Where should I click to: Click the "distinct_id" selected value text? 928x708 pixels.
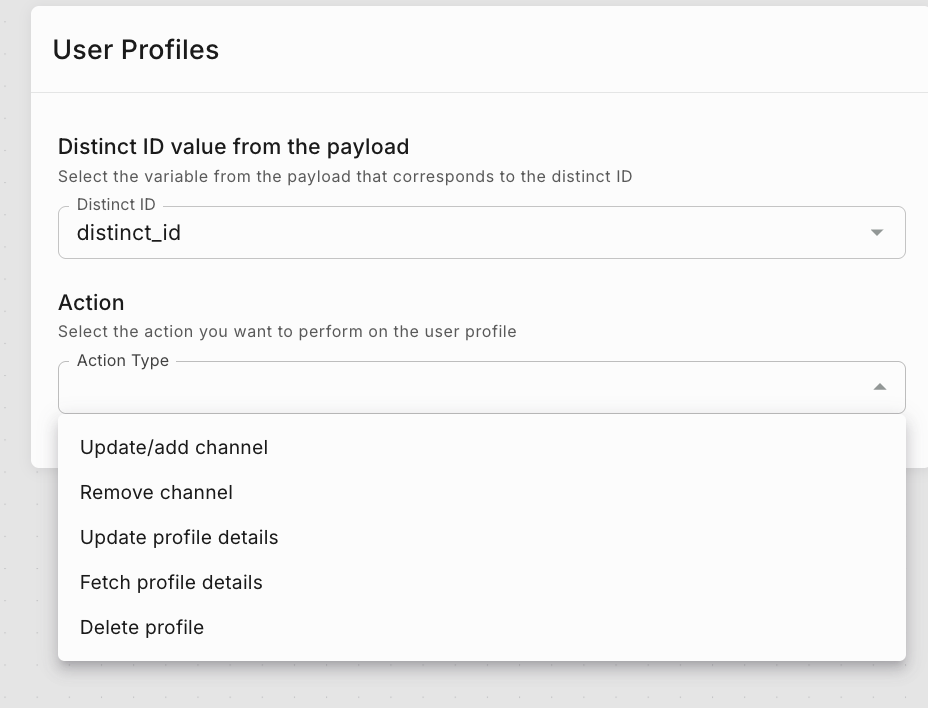tap(129, 233)
